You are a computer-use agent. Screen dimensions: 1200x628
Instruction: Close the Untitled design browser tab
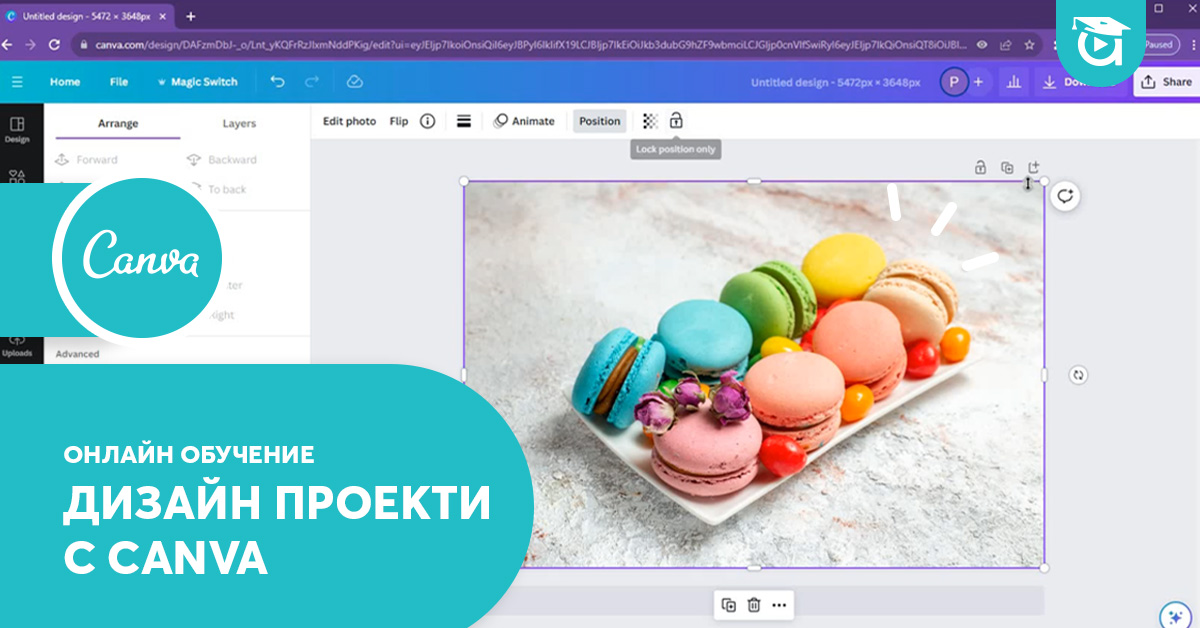(x=163, y=16)
